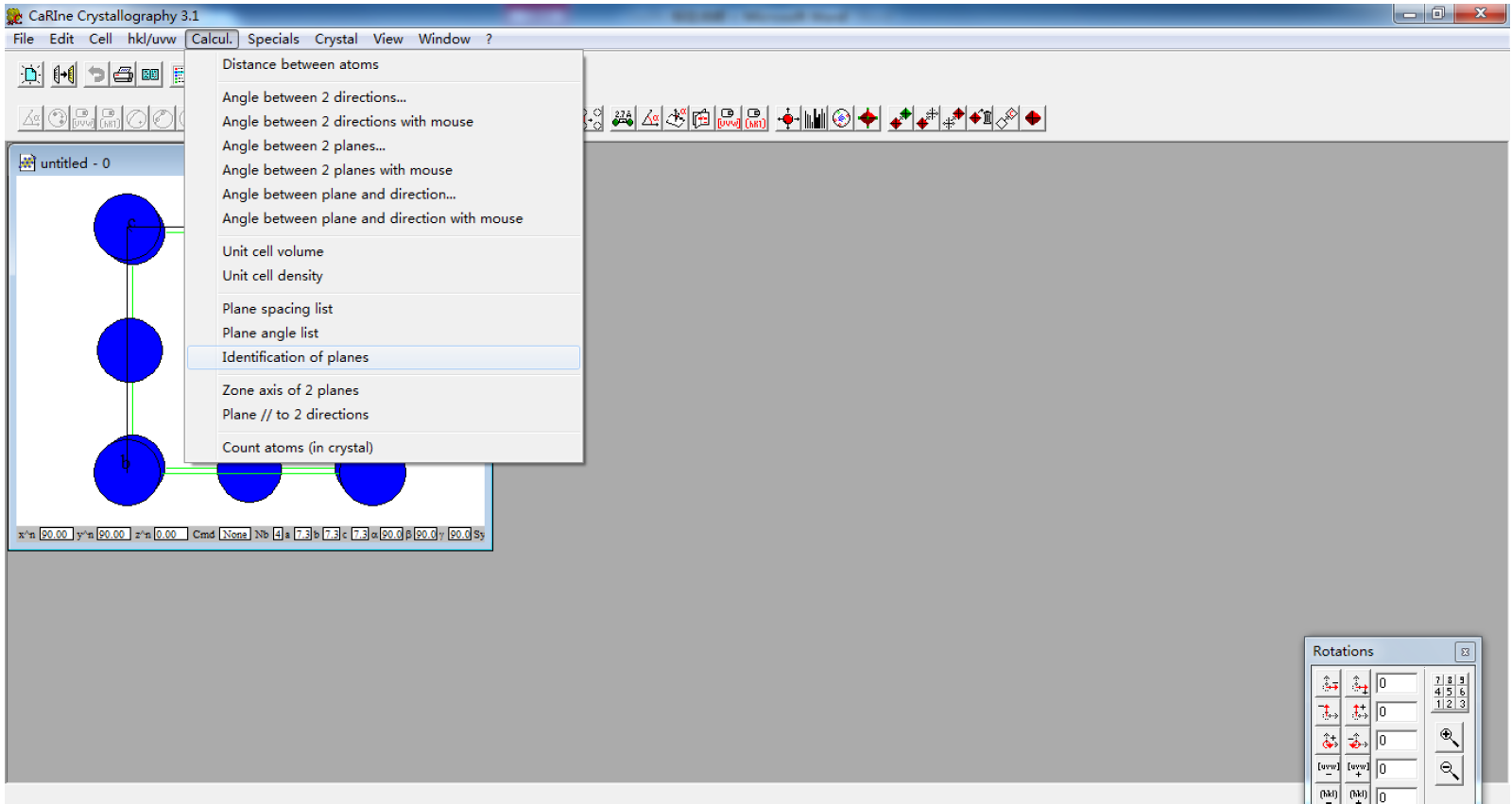Click the stereographic projection circle icon
Viewport: 1512px width, 804px height.
coord(841,118)
